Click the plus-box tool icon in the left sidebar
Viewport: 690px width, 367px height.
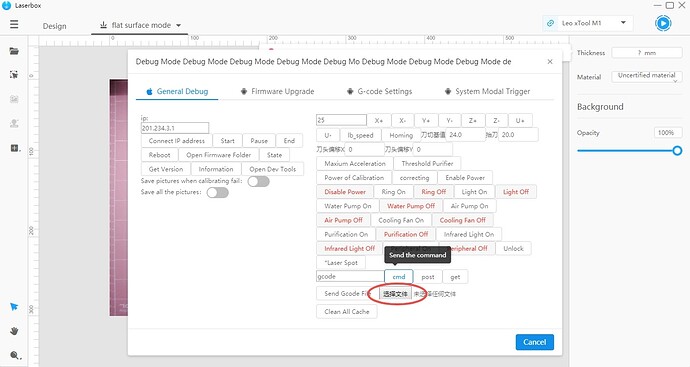[x=15, y=148]
